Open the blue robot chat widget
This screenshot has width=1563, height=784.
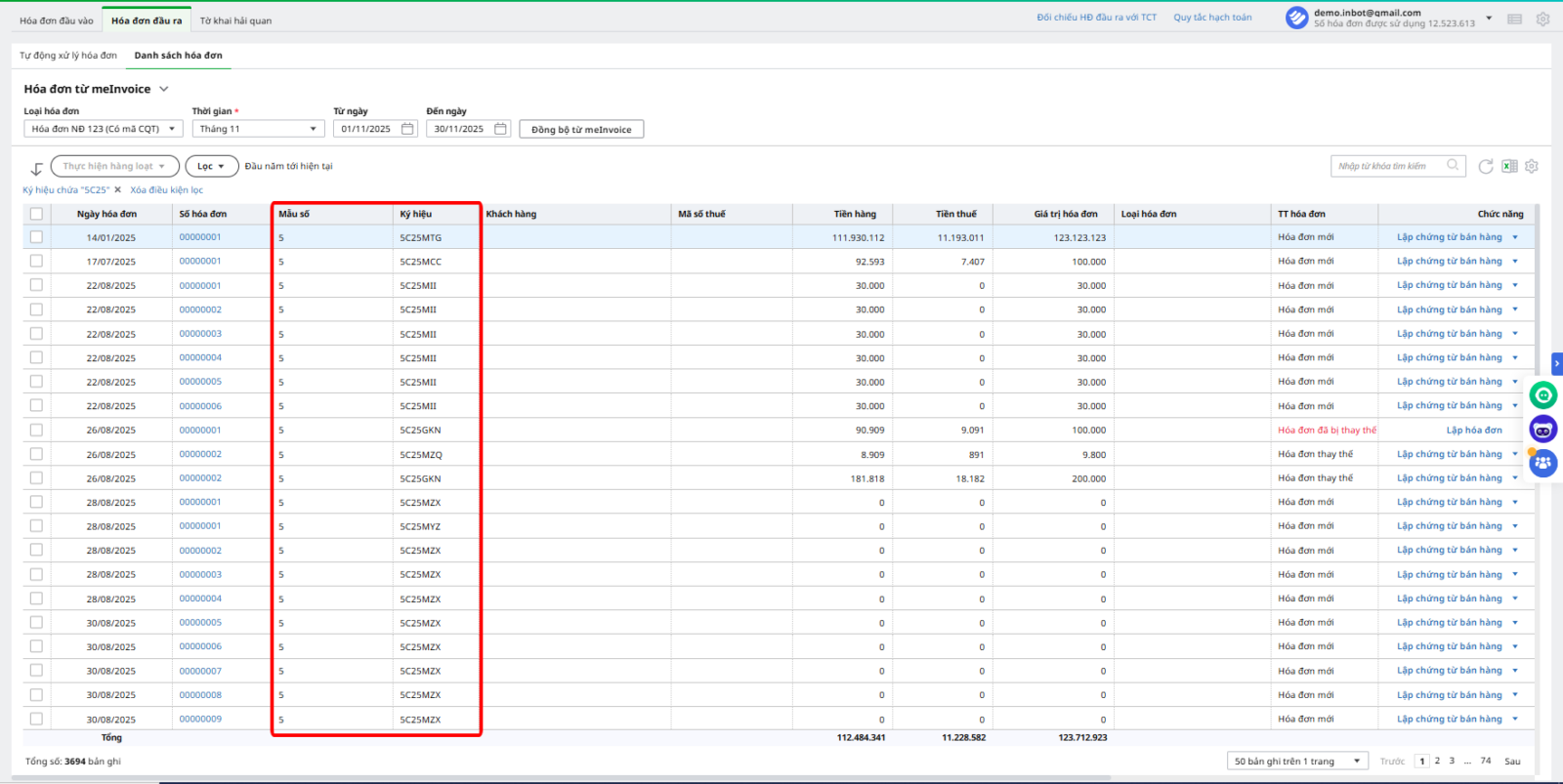pos(1543,429)
